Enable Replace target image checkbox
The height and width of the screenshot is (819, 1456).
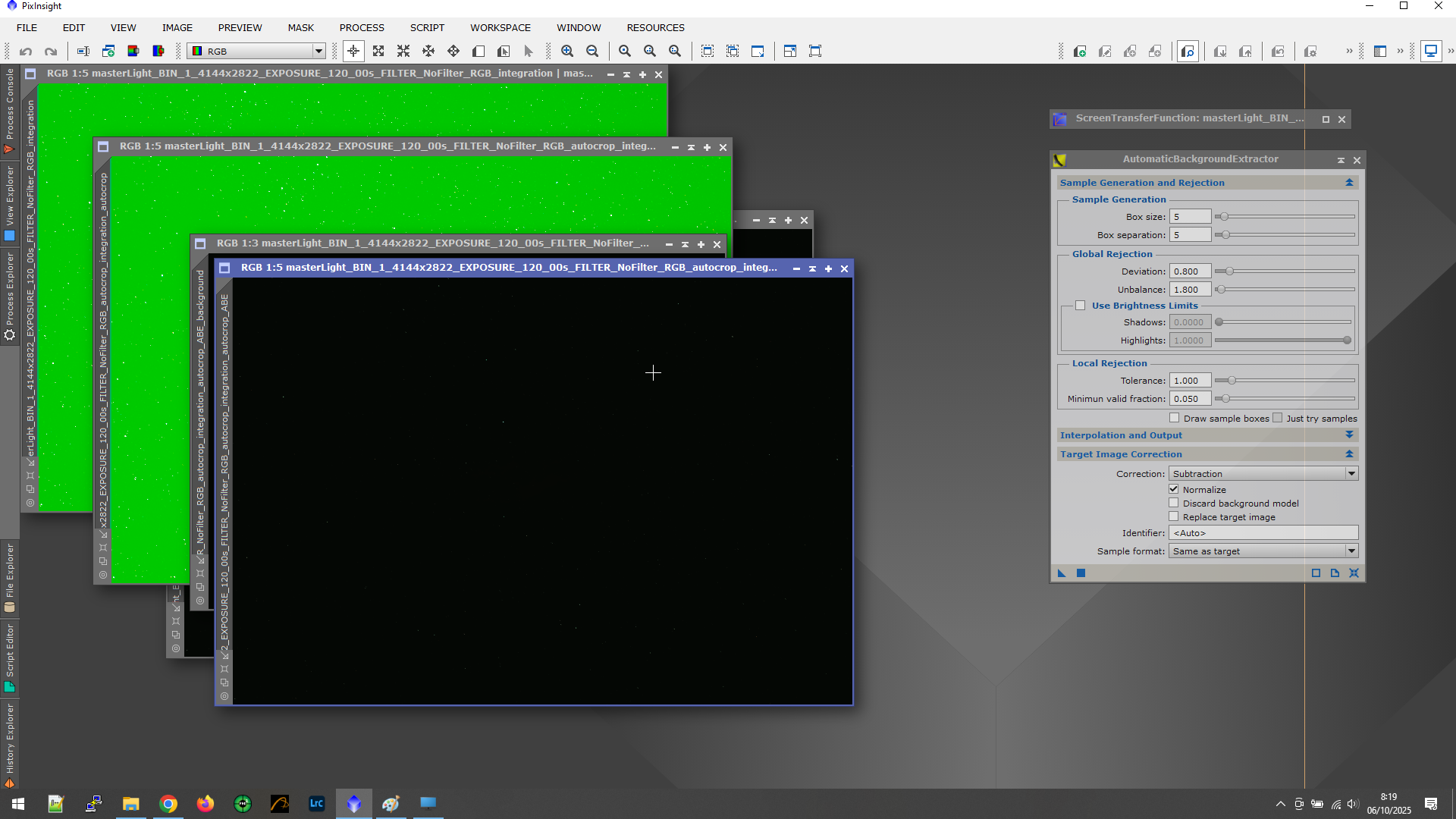click(1174, 516)
